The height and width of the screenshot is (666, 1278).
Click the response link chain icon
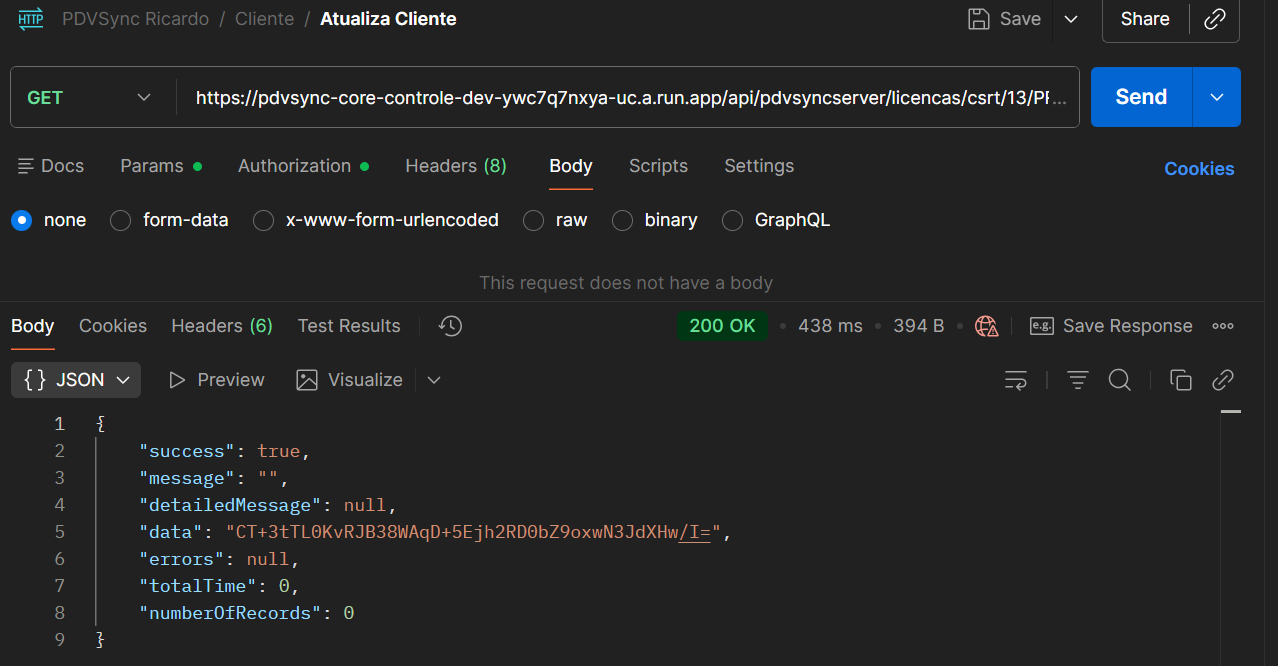click(x=1223, y=380)
